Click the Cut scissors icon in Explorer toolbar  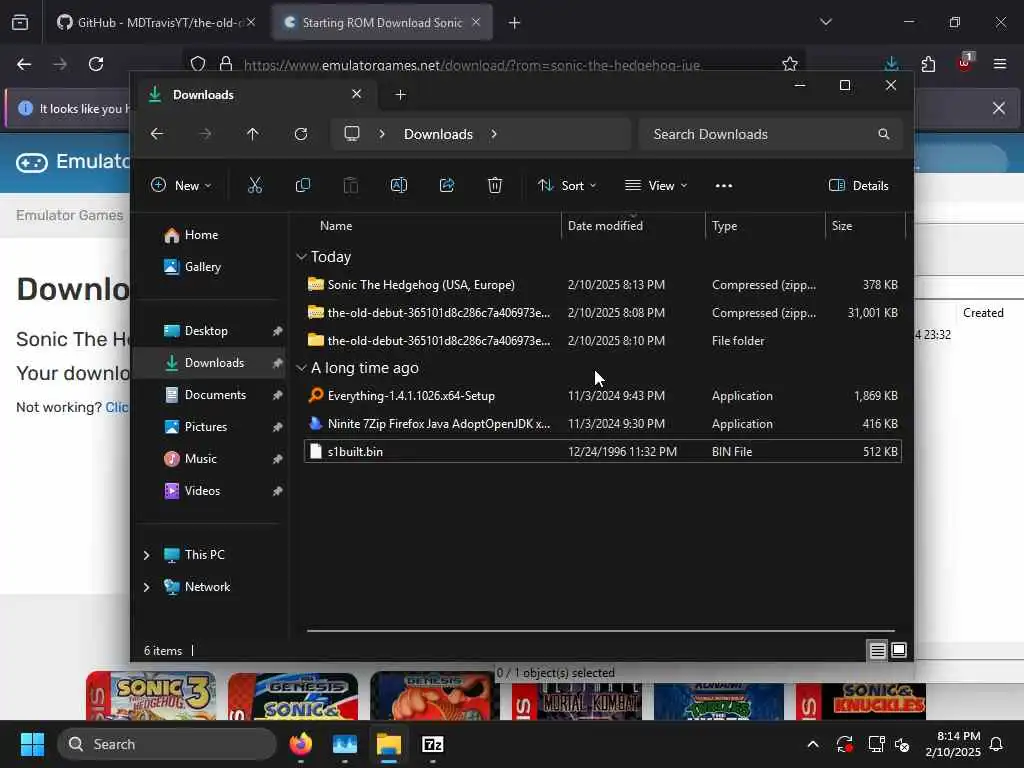pyautogui.click(x=255, y=185)
